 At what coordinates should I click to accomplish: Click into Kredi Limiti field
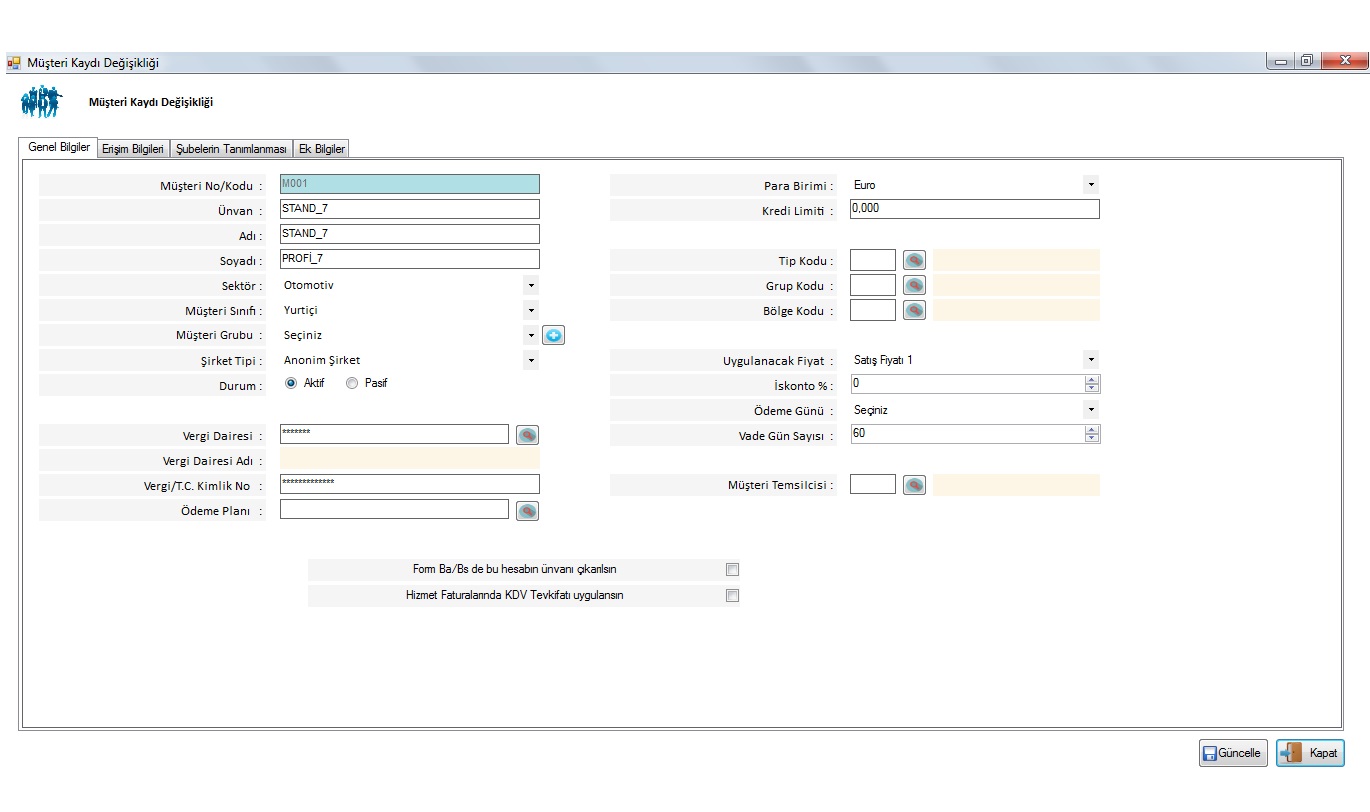975,209
